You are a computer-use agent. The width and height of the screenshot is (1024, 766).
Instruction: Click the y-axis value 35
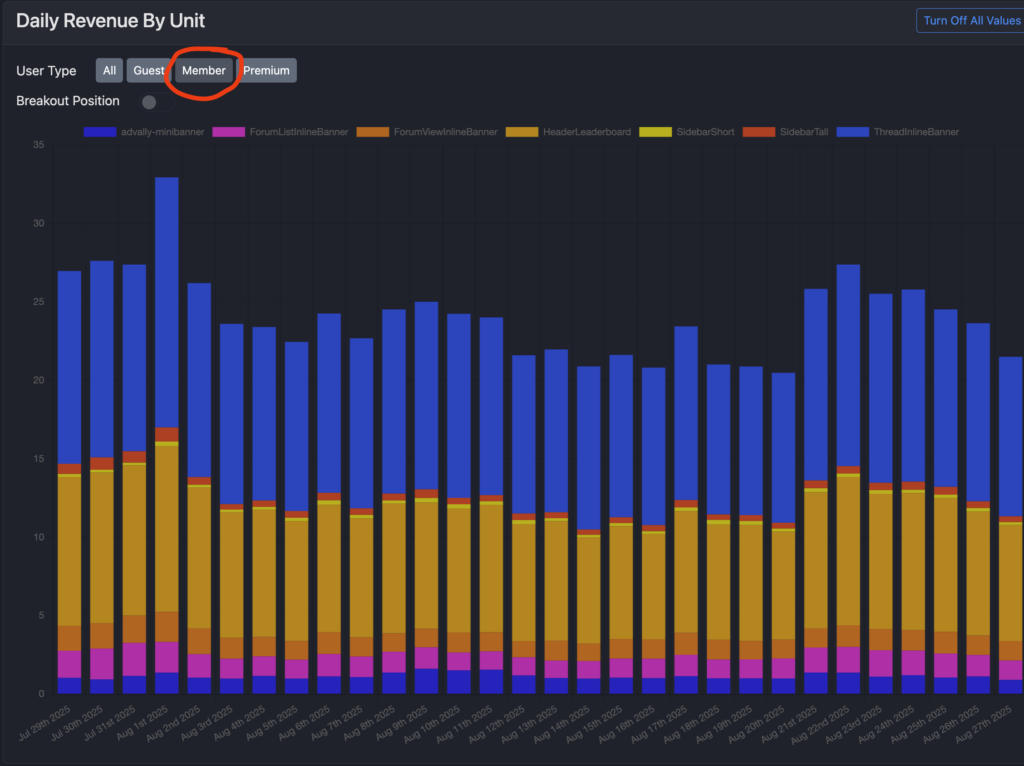click(39, 145)
